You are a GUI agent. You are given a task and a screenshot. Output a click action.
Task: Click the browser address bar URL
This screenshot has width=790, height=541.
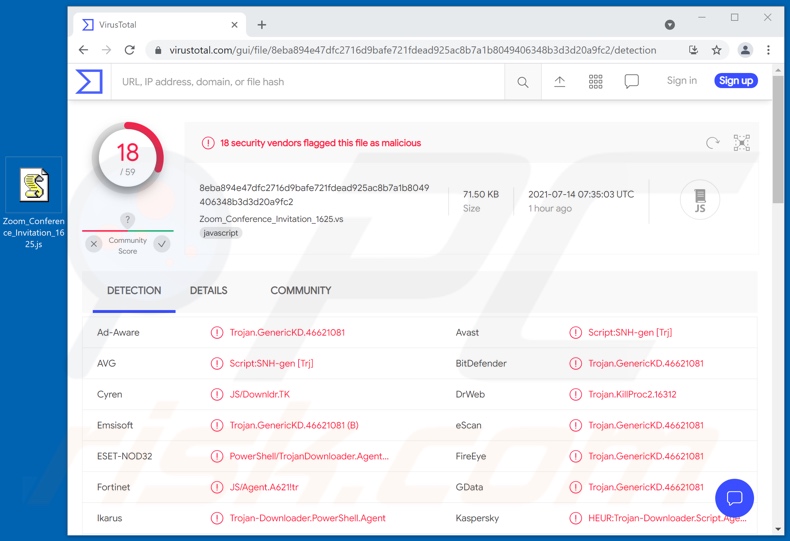pos(413,50)
